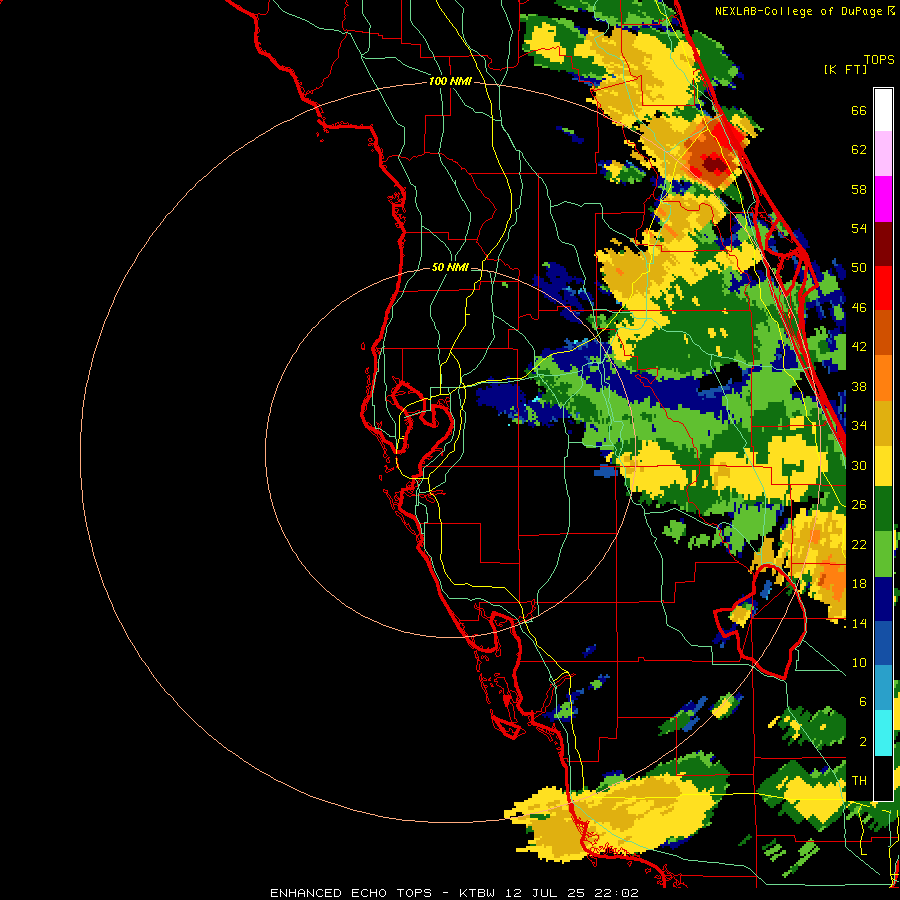This screenshot has height=900, width=900.
Task: Click the 18 value on the legend
Action: [x=859, y=584]
